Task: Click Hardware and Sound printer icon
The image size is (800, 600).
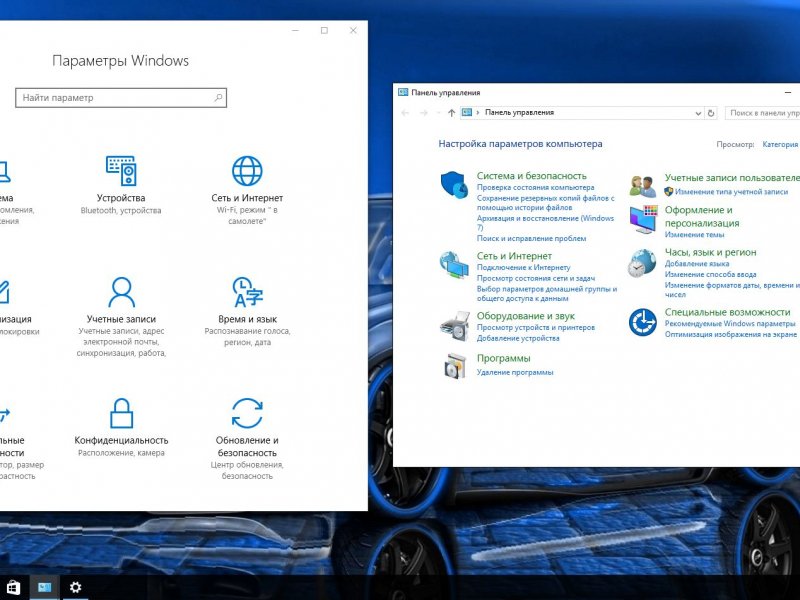Action: pyautogui.click(x=455, y=326)
